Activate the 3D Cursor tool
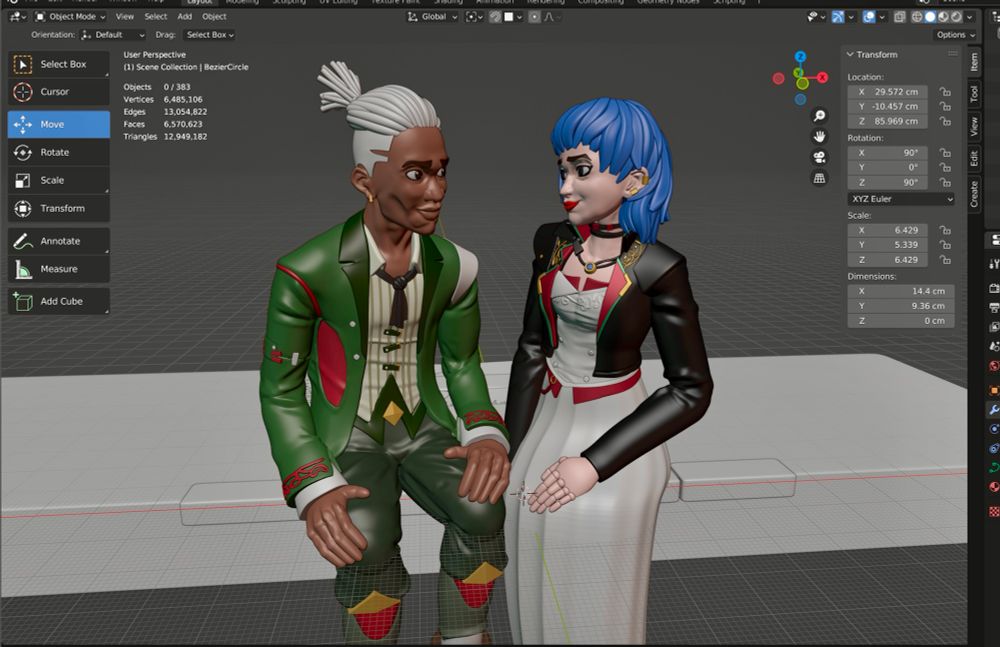Image resolution: width=1000 pixels, height=647 pixels. point(59,92)
